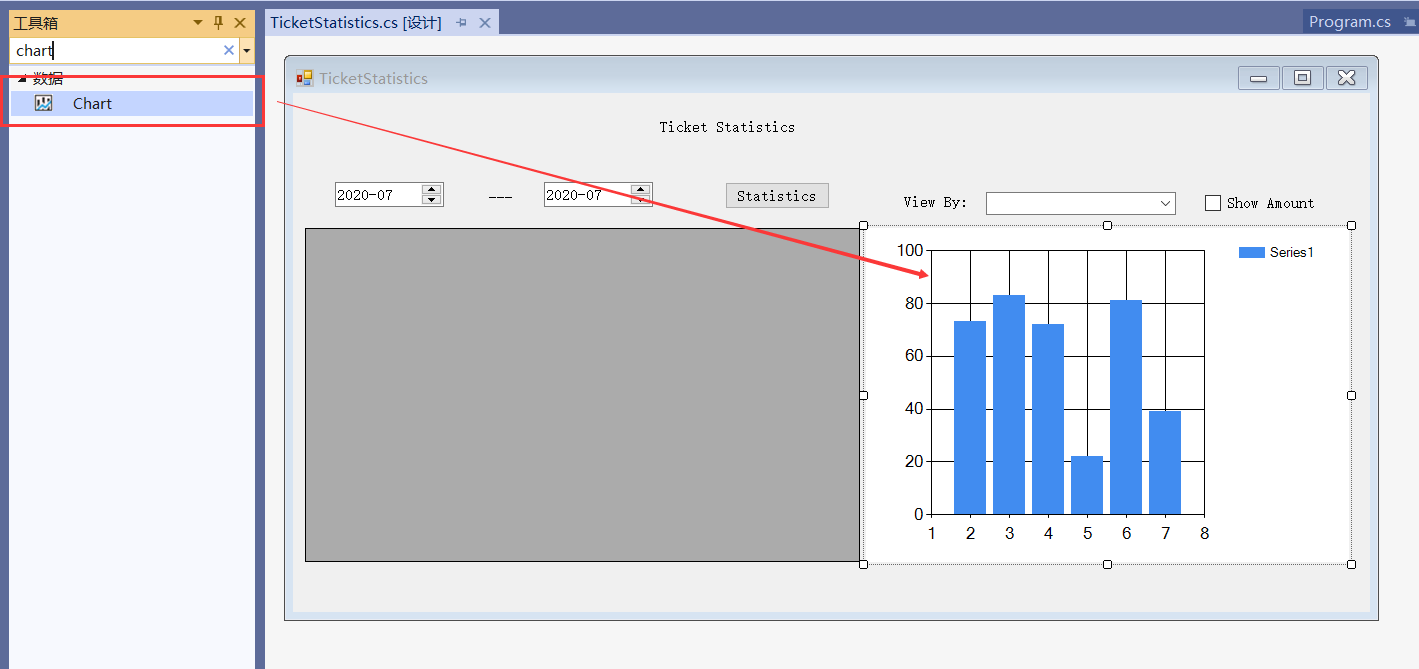Pin the 工具箱 toolbox panel

coord(217,21)
